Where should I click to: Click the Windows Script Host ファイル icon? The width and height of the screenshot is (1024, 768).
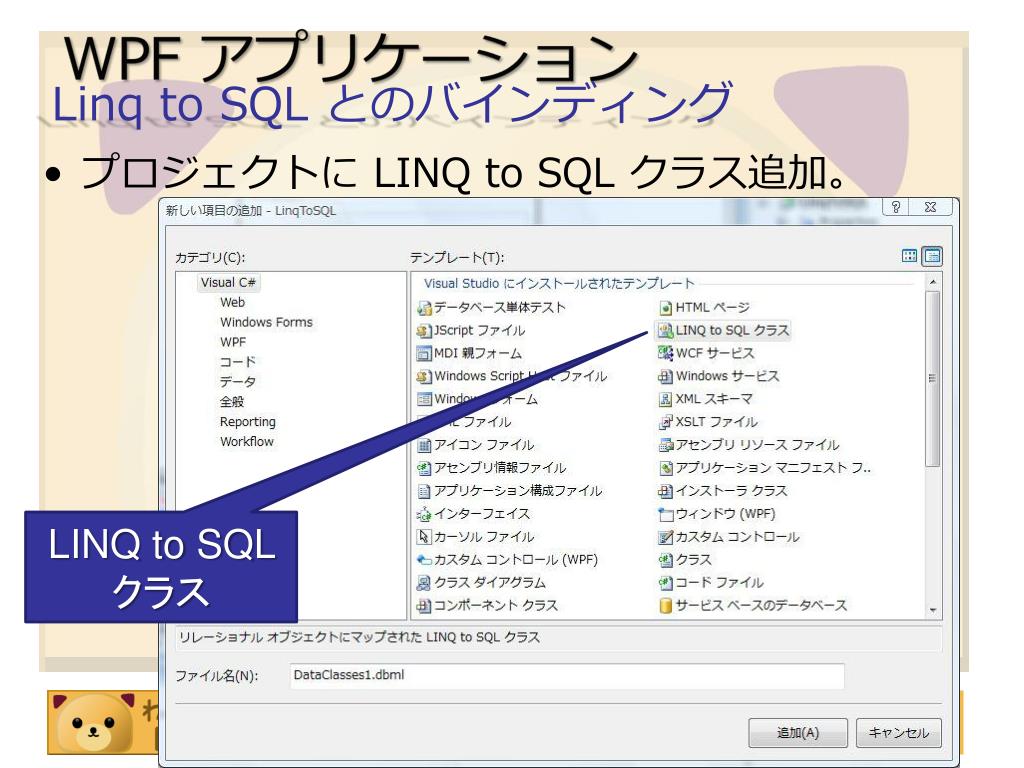[x=424, y=376]
